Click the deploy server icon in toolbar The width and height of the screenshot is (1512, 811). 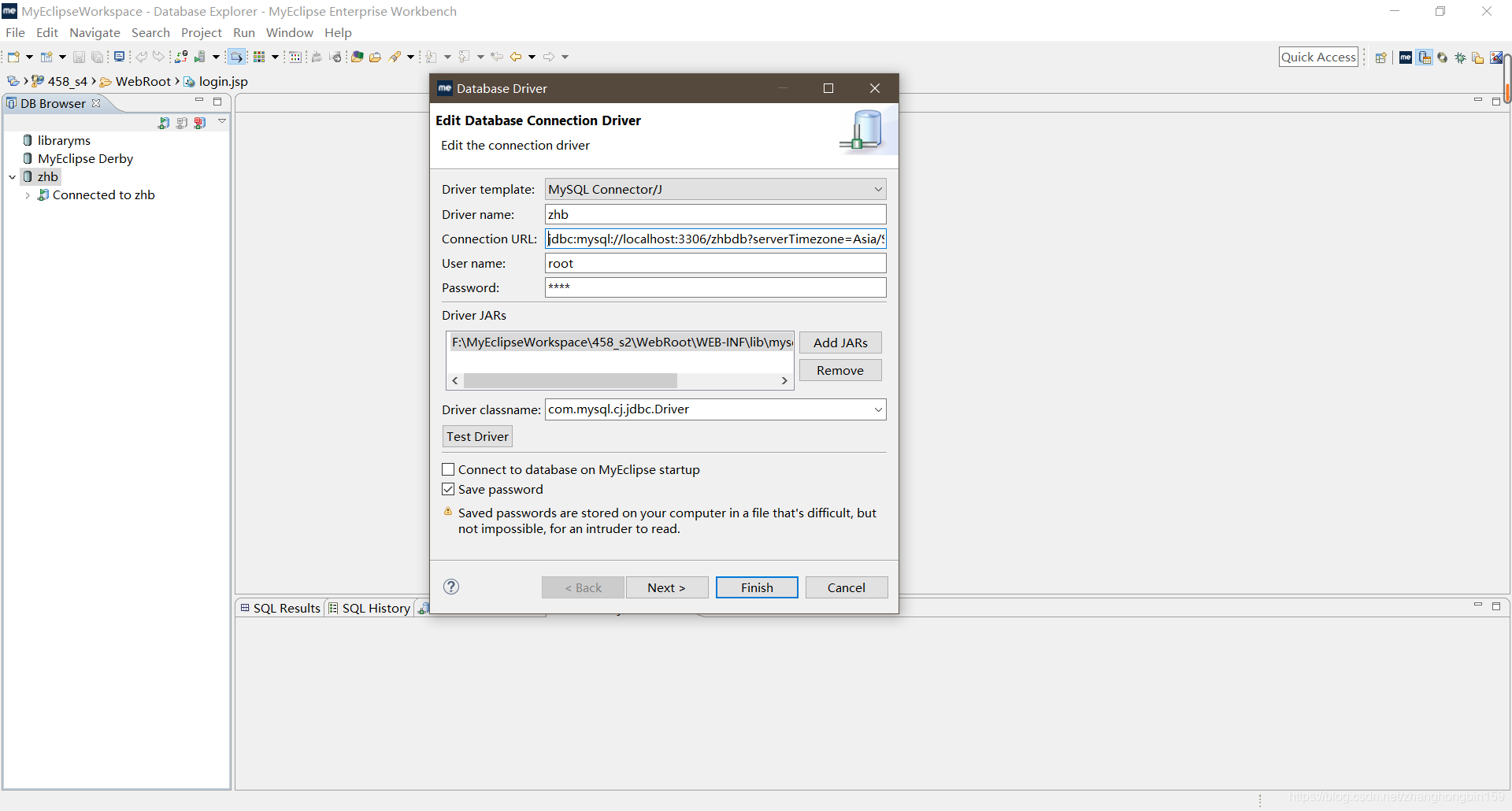pyautogui.click(x=181, y=57)
